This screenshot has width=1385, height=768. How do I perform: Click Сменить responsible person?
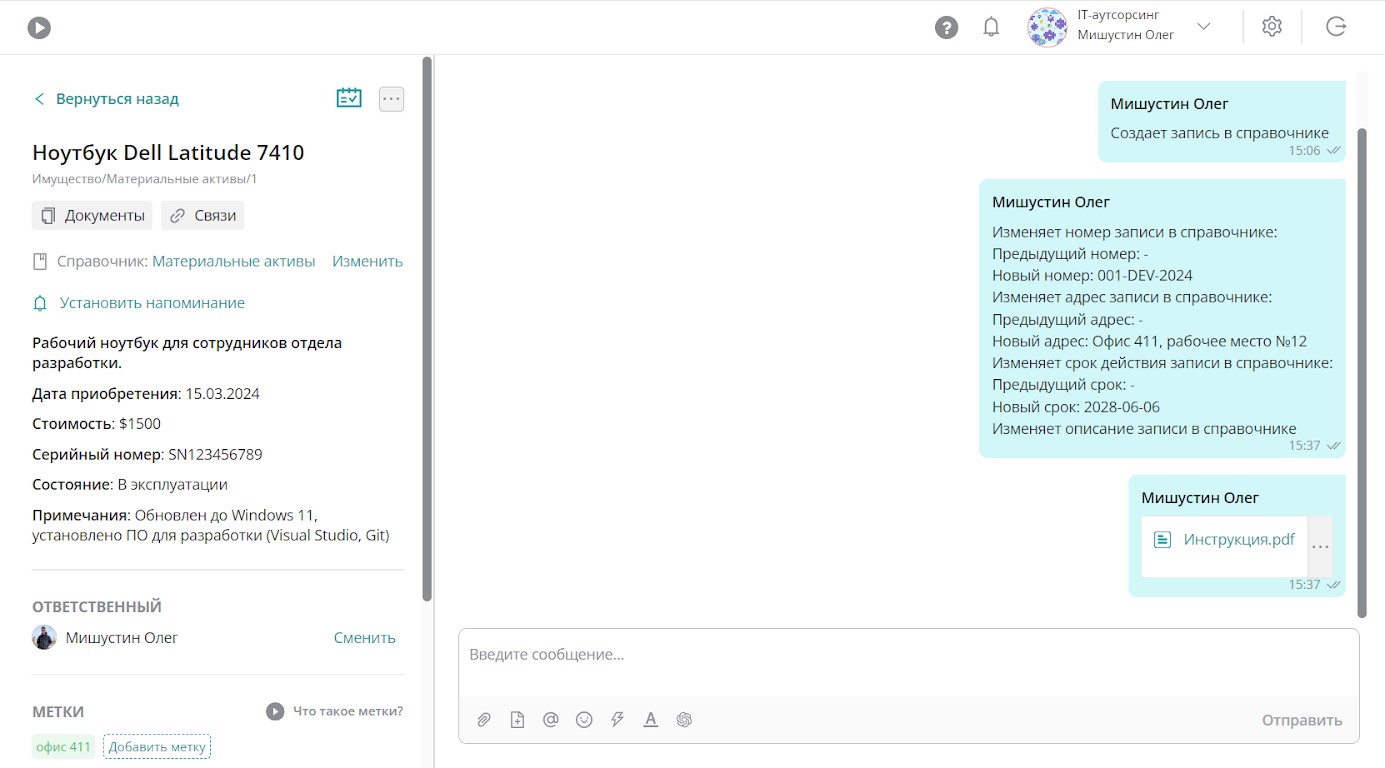(365, 638)
